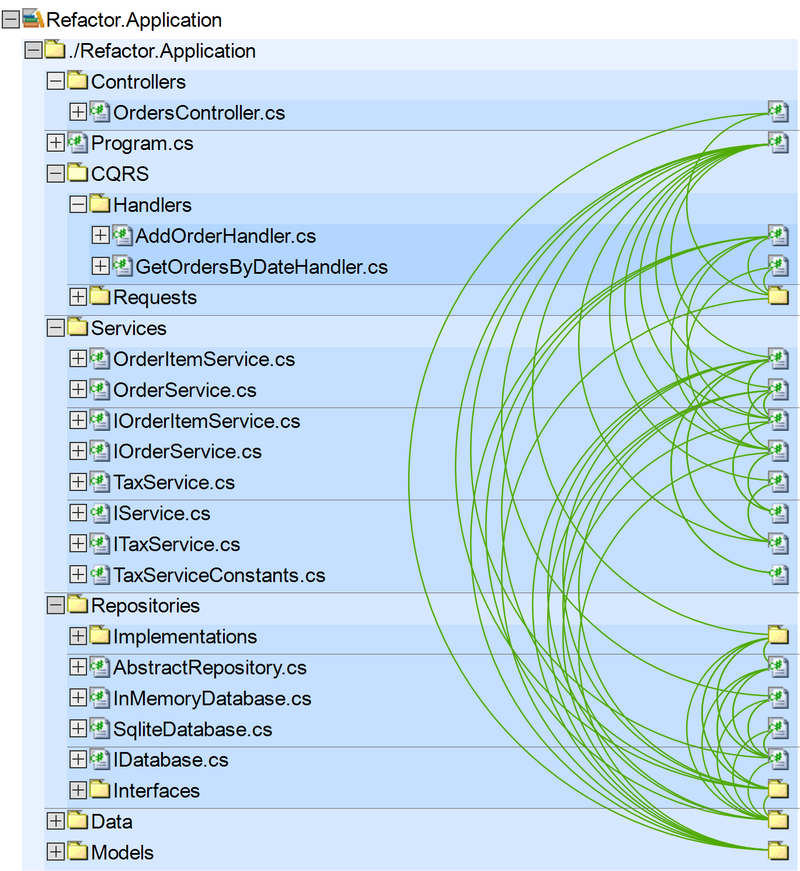Click IDatabase.cs dependency node at right edge
800x871 pixels.
tap(778, 759)
